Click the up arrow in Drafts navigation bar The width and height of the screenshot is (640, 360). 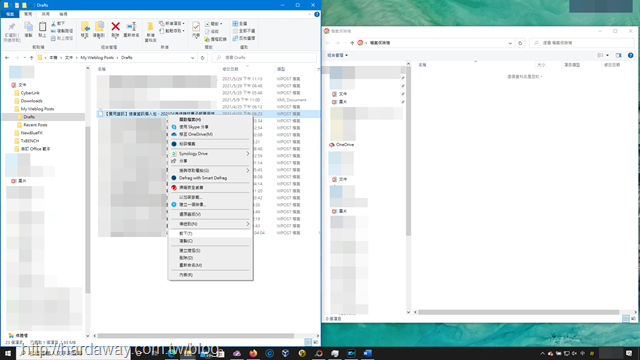(x=31, y=58)
